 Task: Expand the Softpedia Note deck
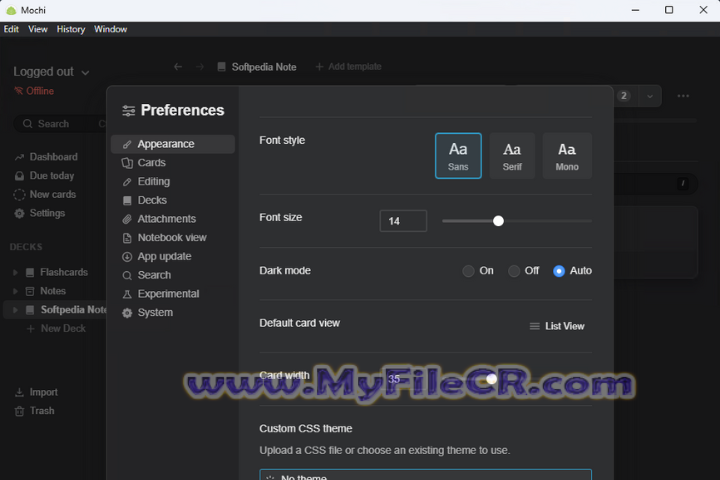[x=15, y=310]
